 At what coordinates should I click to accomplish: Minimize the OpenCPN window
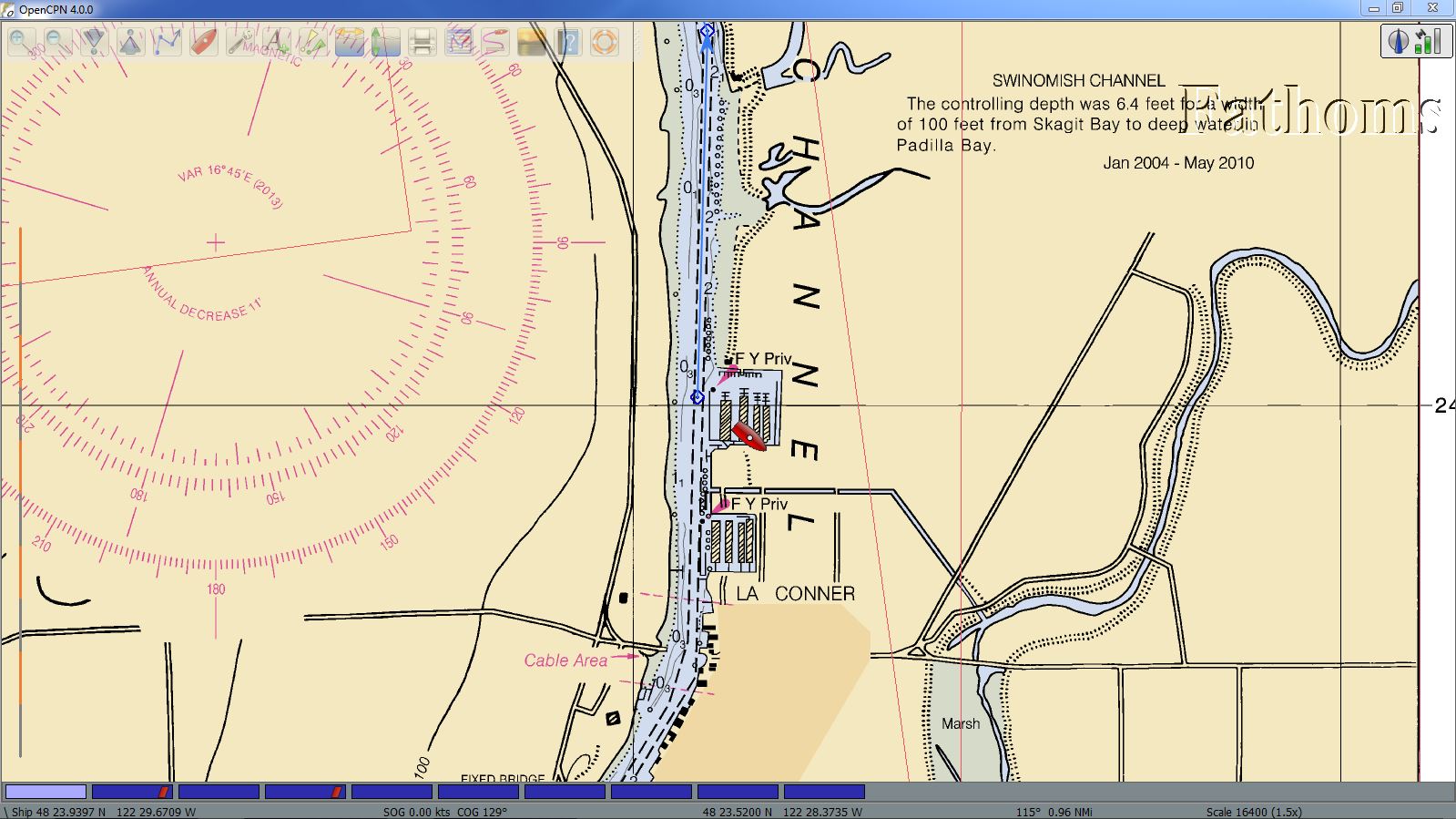click(1374, 9)
